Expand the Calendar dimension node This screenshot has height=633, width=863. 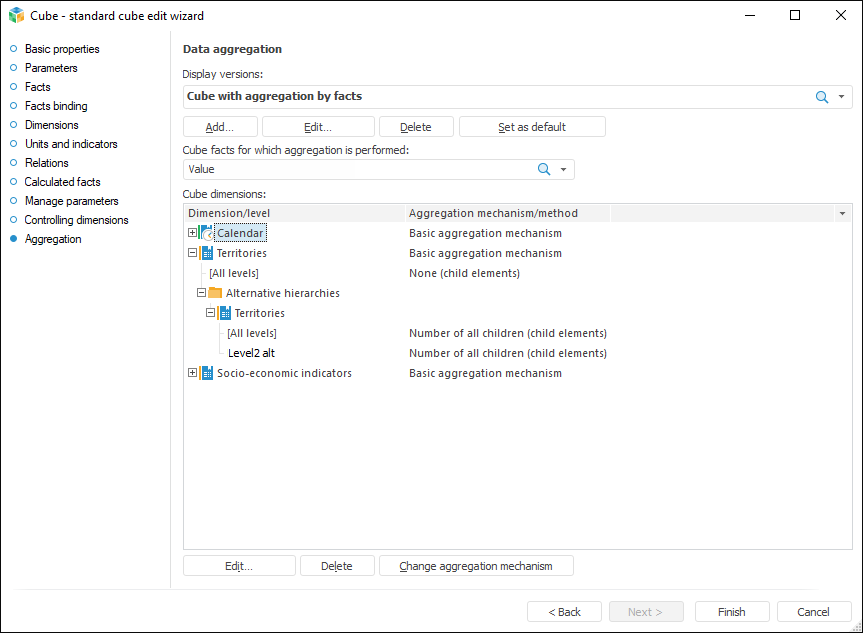click(193, 233)
